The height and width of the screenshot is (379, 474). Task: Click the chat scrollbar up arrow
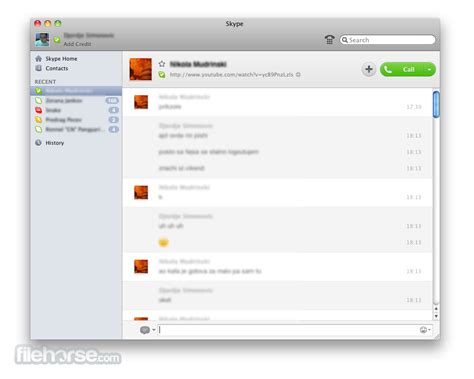(x=436, y=309)
